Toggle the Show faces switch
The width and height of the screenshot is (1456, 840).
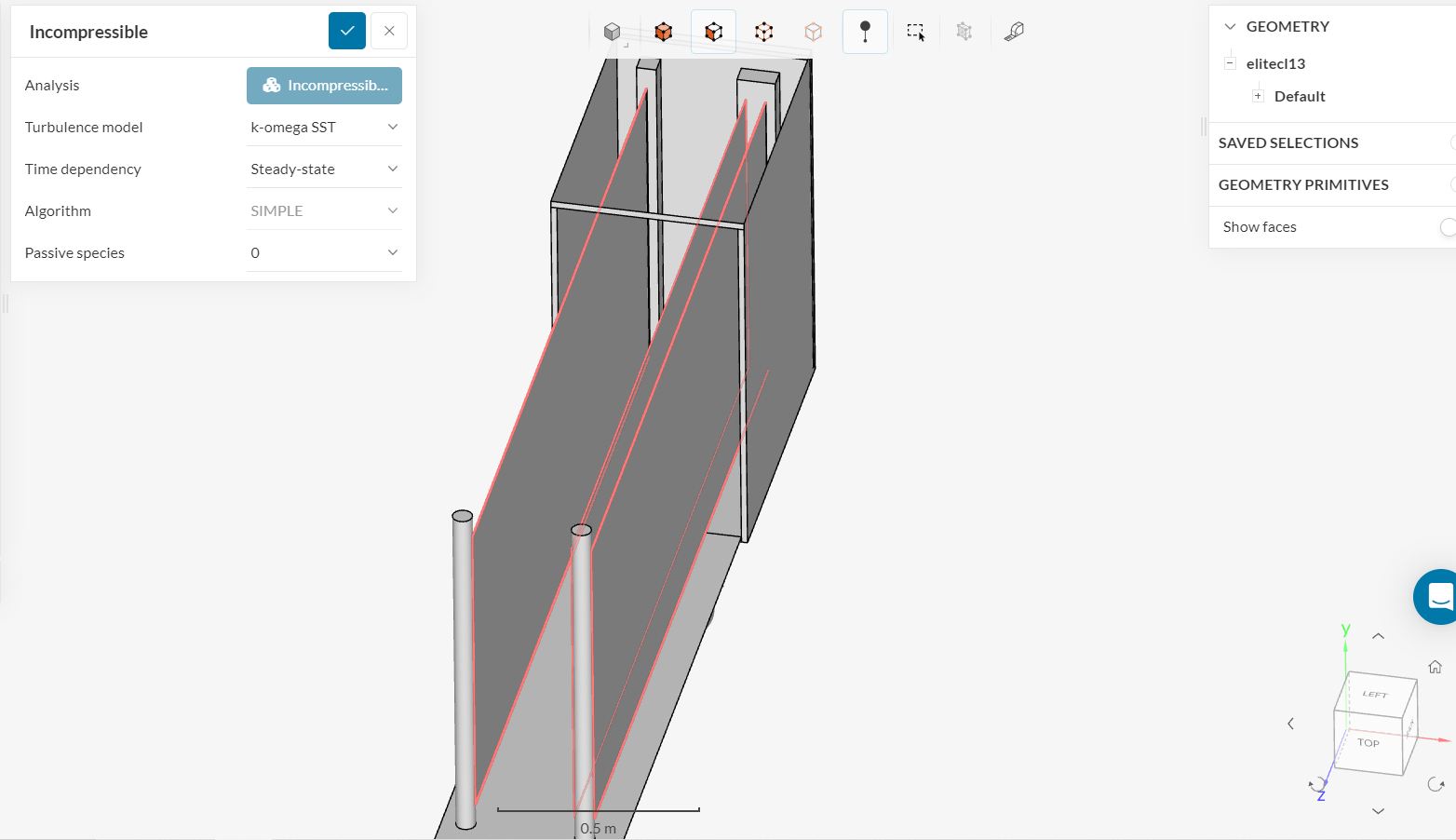(x=1449, y=226)
